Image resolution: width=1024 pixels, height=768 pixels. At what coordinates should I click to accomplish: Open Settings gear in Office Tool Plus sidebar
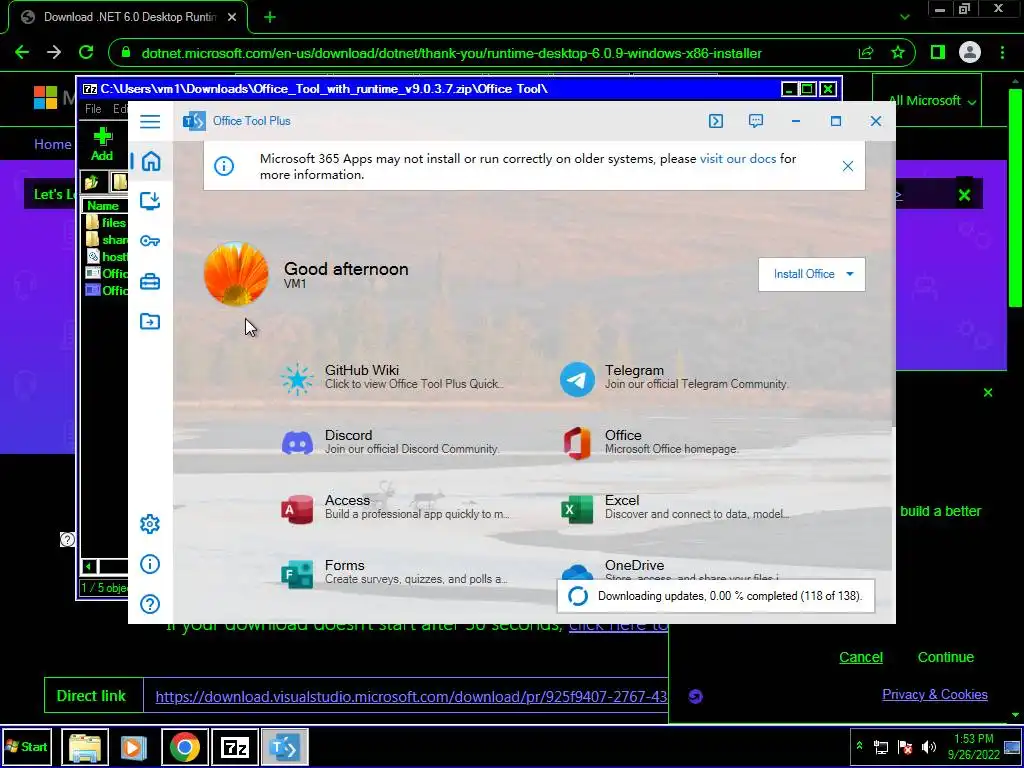tap(150, 524)
